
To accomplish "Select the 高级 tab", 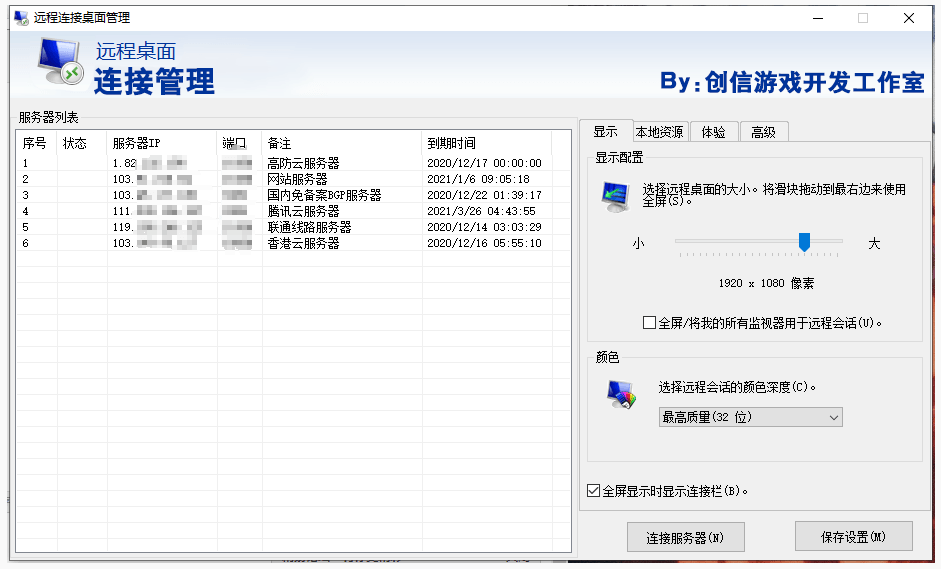I will point(763,132).
